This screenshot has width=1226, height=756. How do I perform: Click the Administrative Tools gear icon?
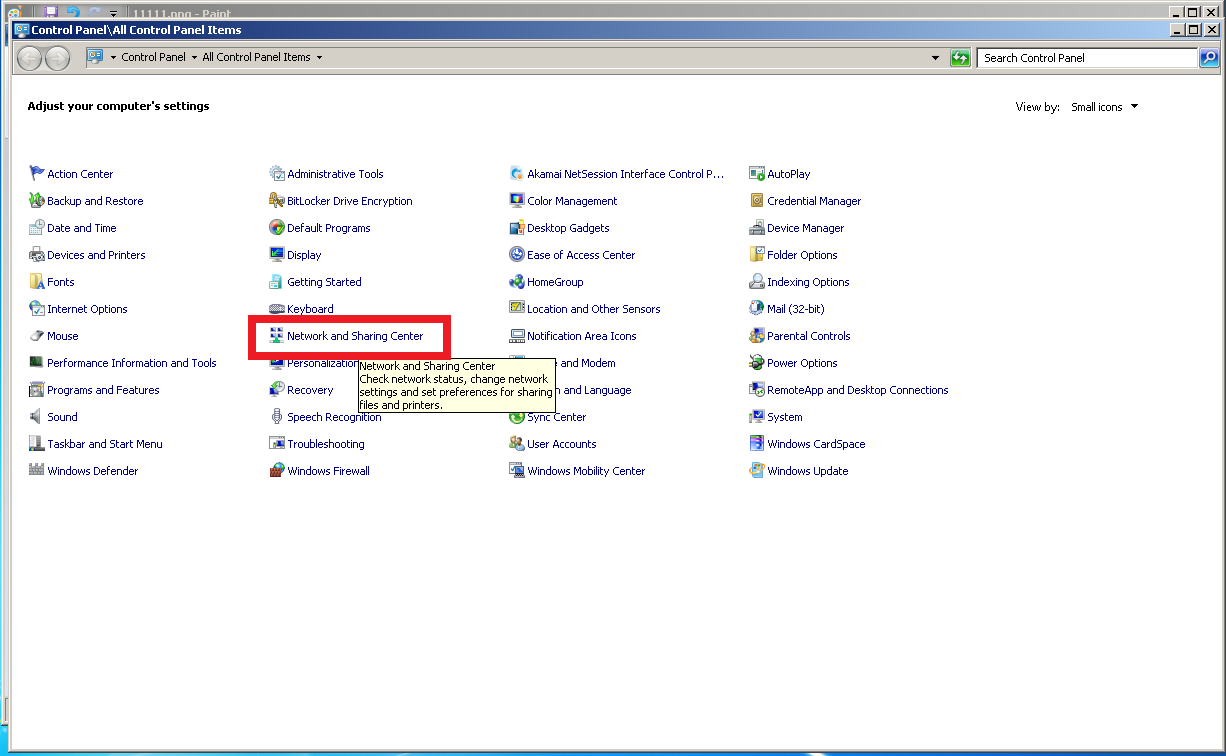277,174
